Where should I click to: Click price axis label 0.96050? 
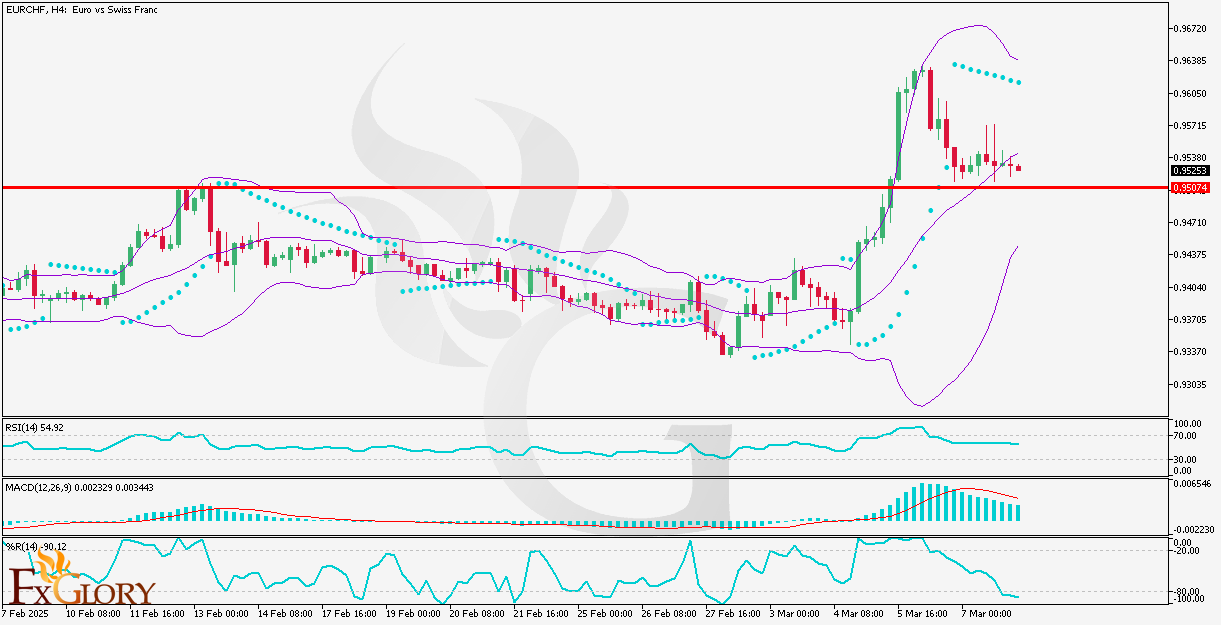tap(1188, 93)
